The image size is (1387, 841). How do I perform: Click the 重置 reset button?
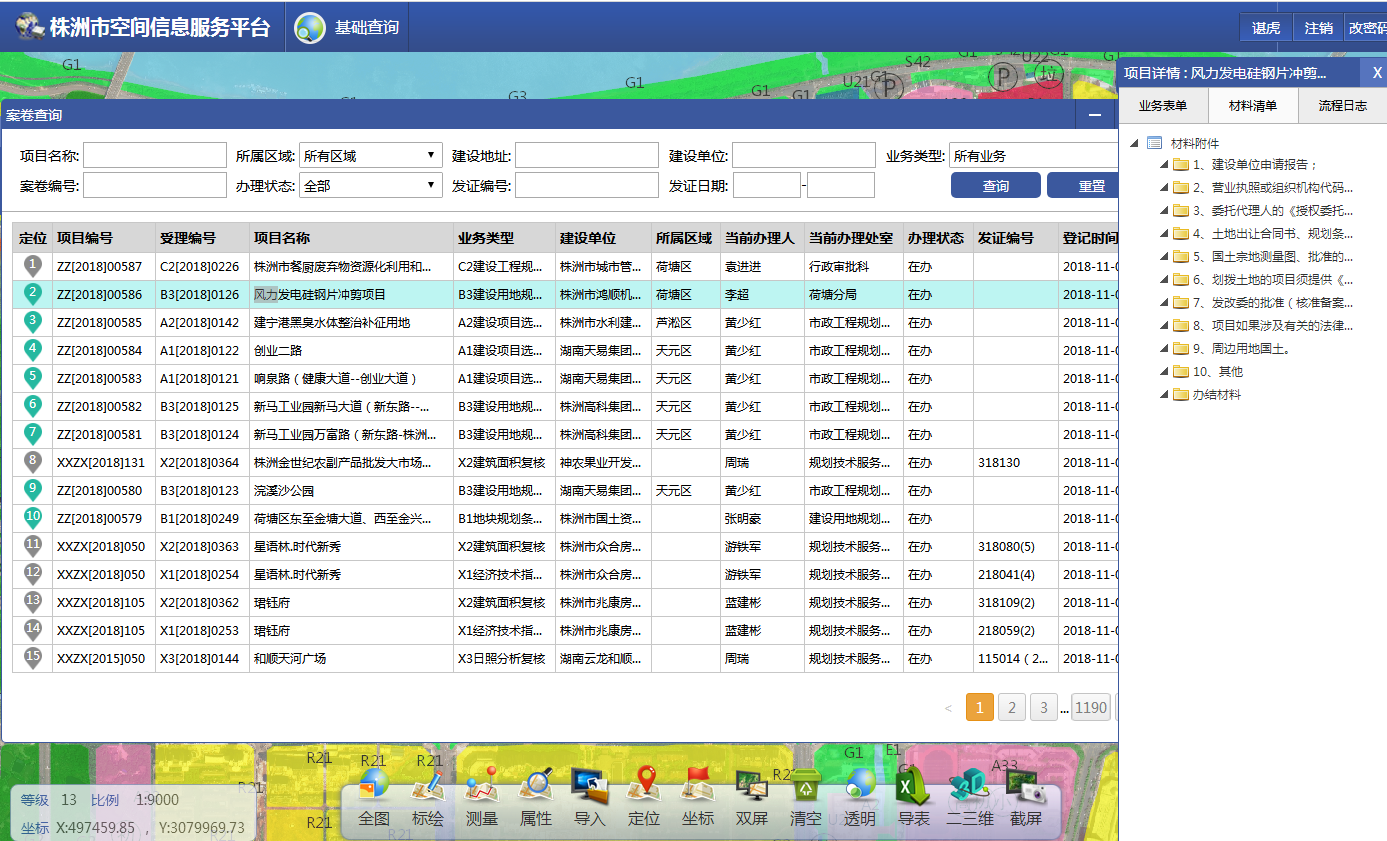pos(1090,186)
